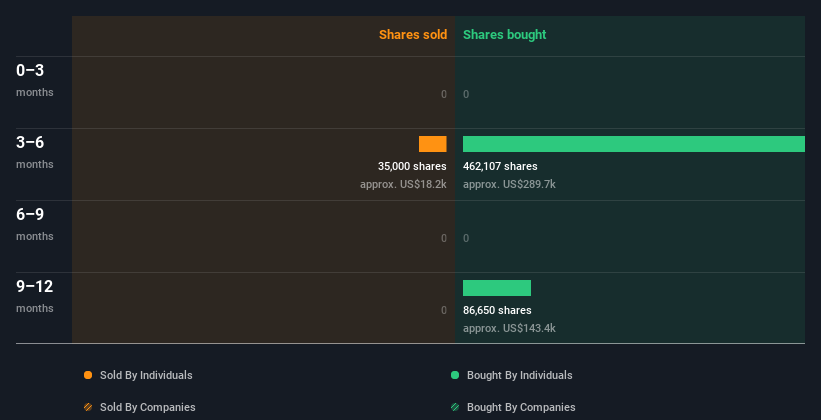The image size is (821, 420).
Task: Click the green Bought By Individuals legend dot
Action: [x=455, y=375]
